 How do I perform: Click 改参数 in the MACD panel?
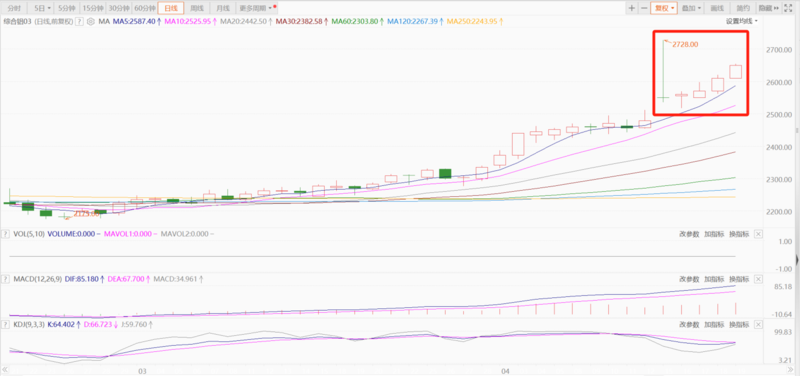(689, 279)
